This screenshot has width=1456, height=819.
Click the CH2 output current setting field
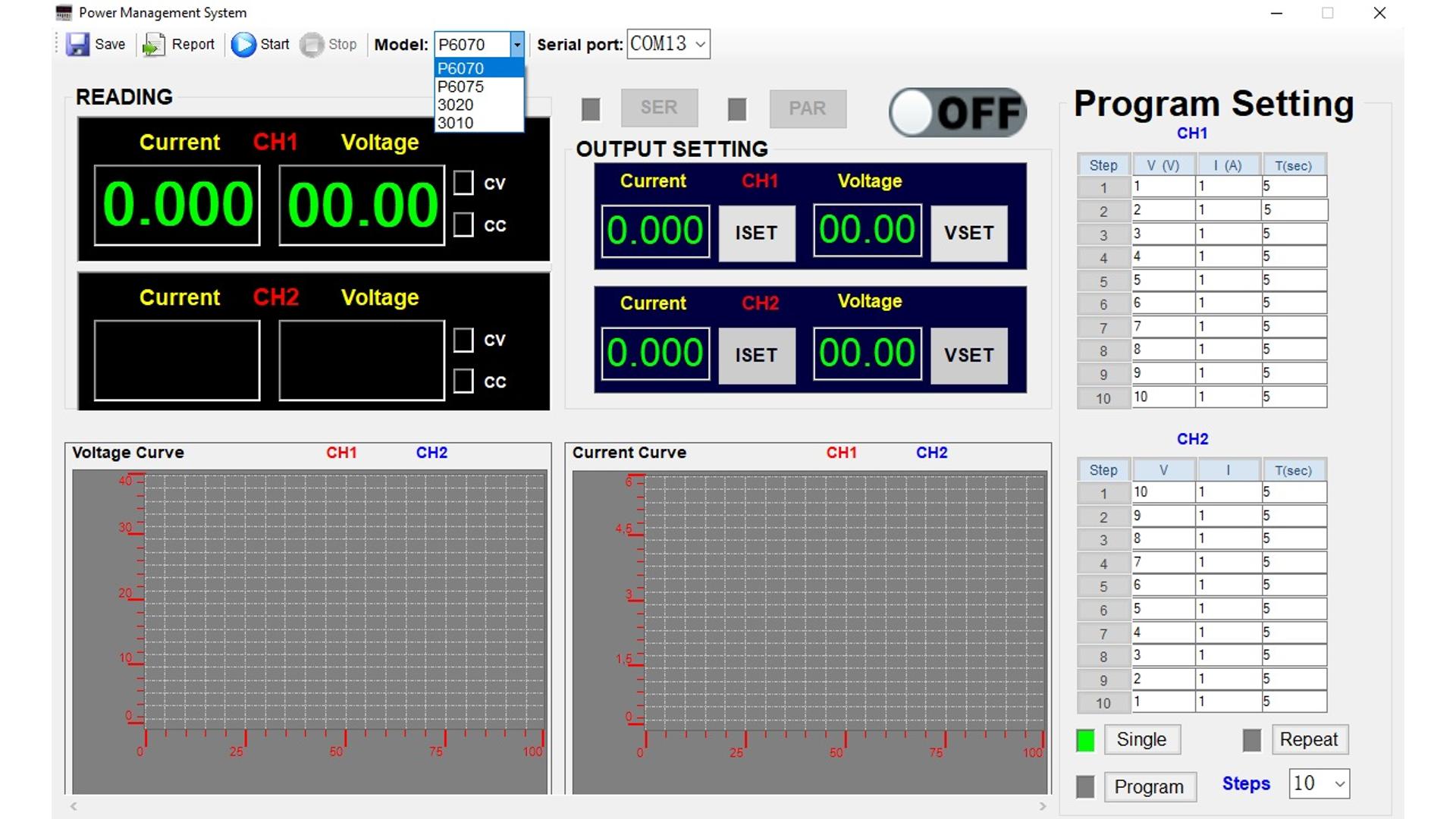(655, 353)
